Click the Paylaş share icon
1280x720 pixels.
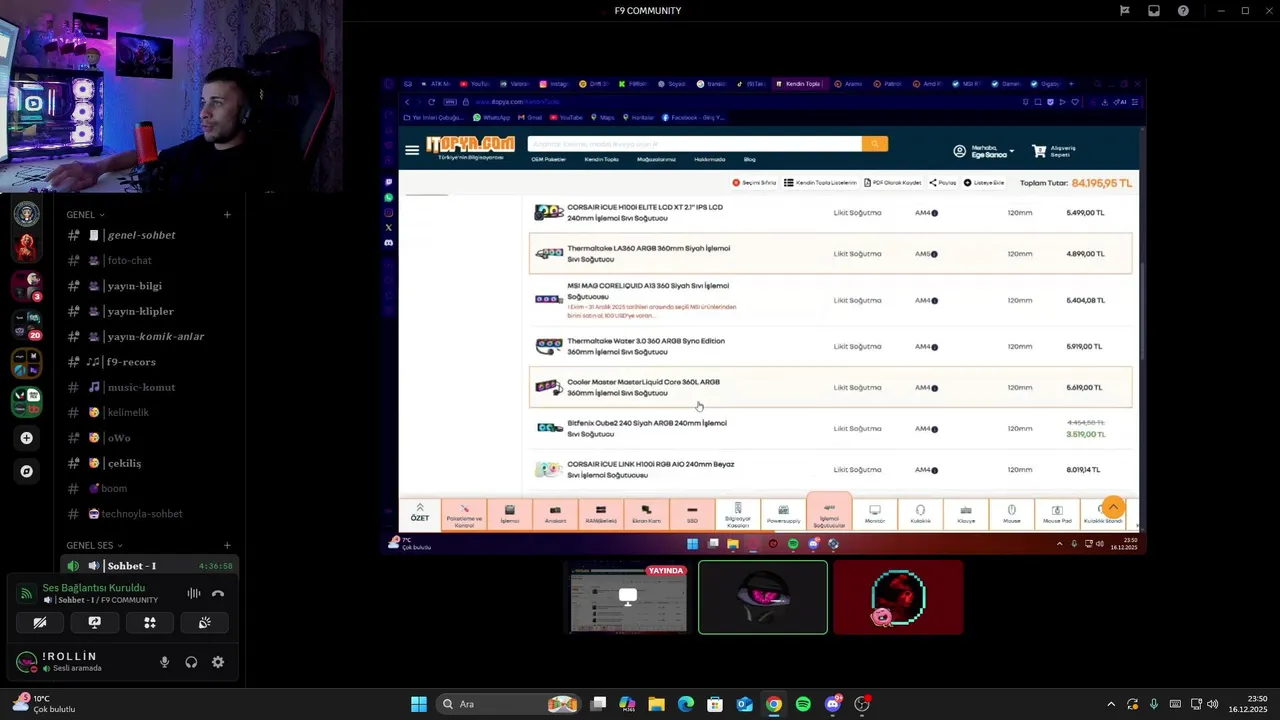pos(943,183)
